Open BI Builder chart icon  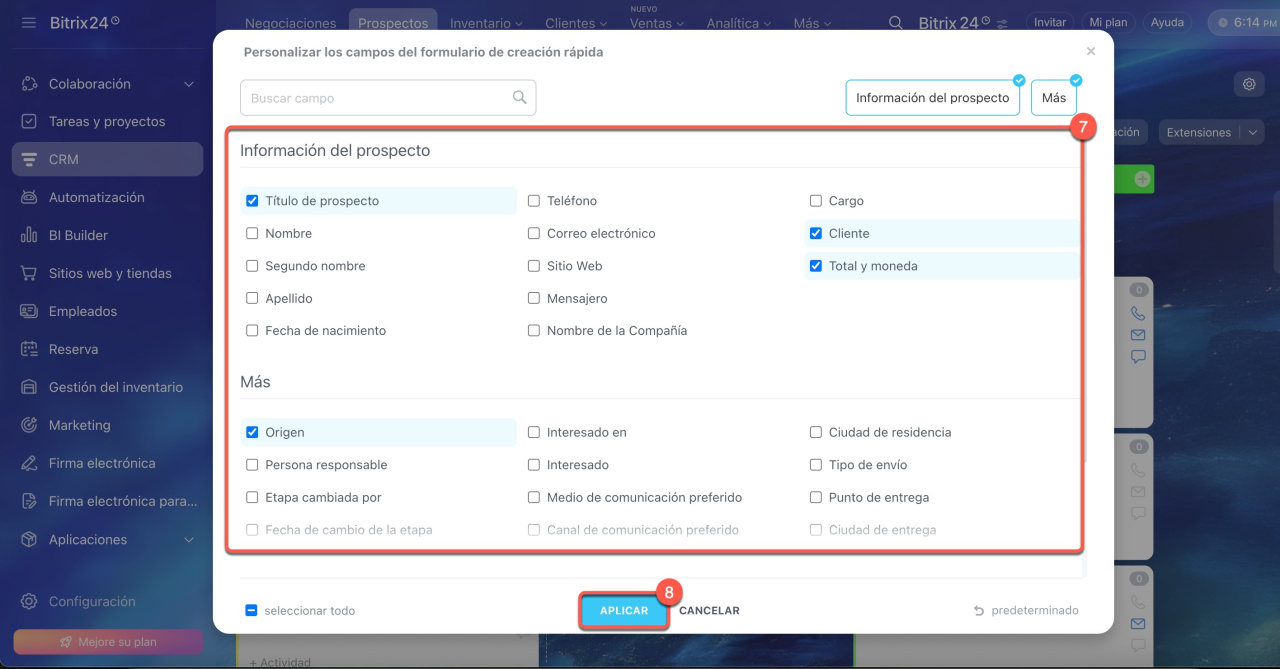(x=29, y=236)
